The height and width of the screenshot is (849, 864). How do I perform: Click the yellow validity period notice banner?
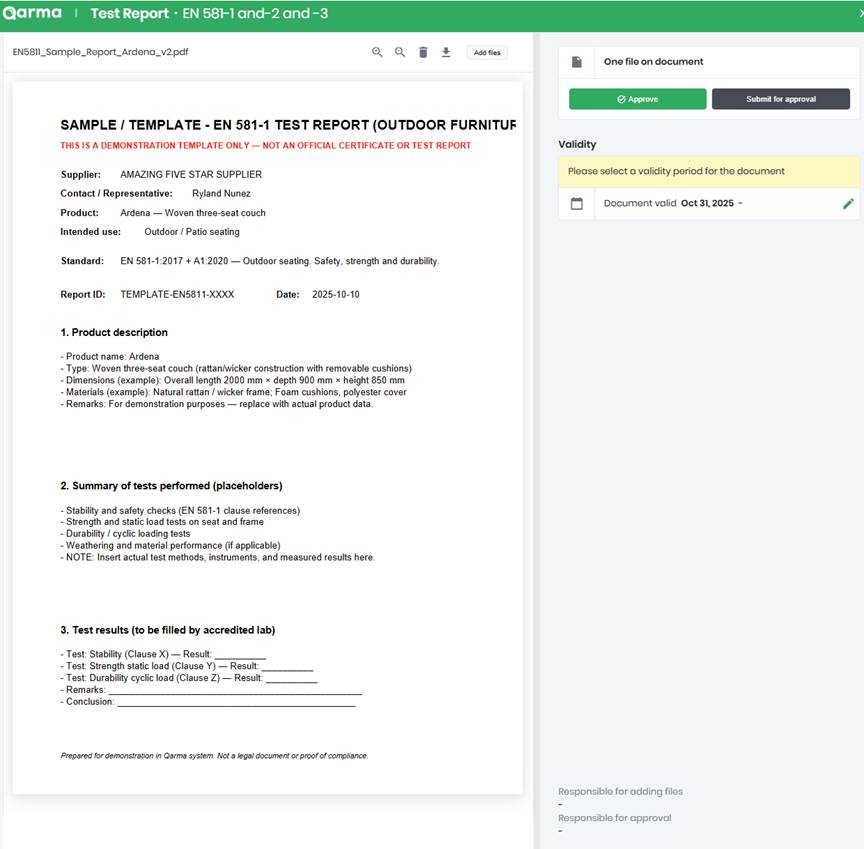point(707,171)
